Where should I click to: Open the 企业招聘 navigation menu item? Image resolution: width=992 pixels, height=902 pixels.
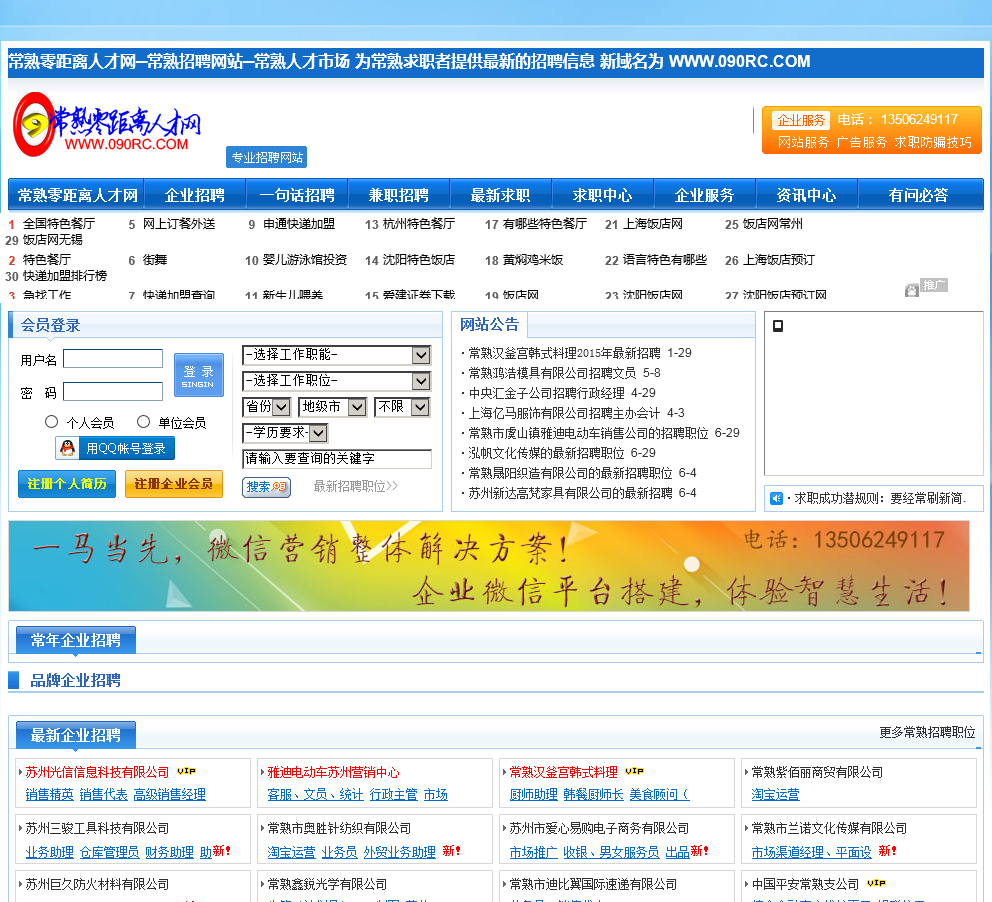pos(195,195)
